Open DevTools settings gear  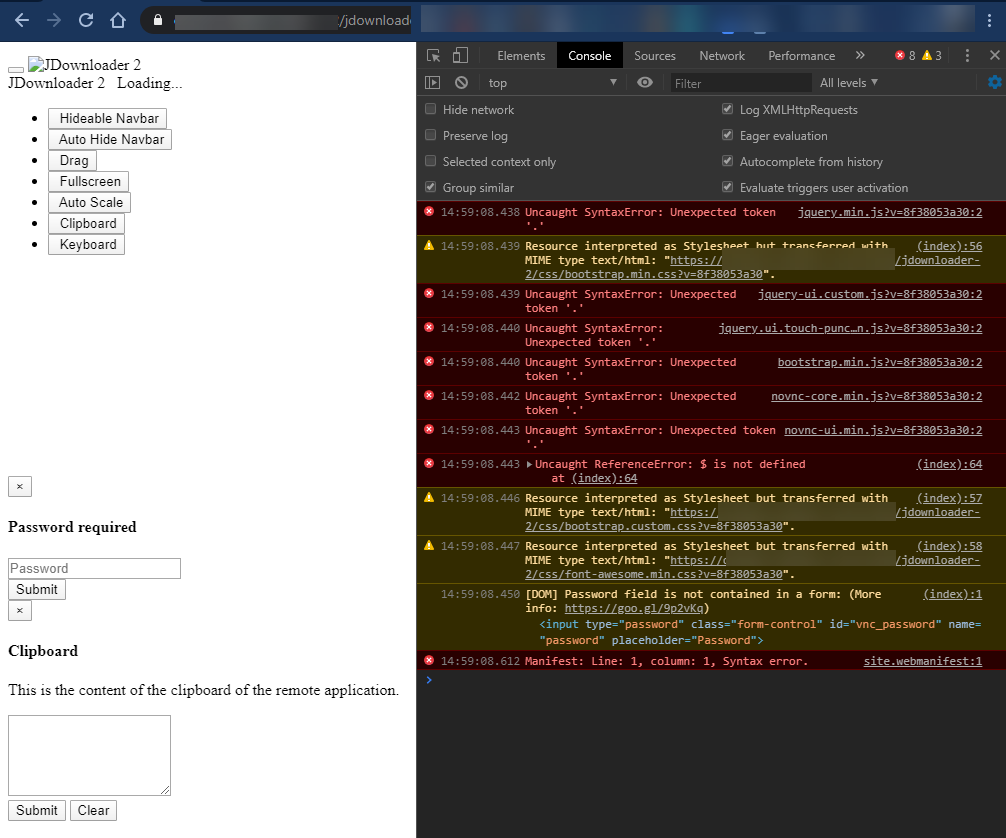pyautogui.click(x=993, y=82)
